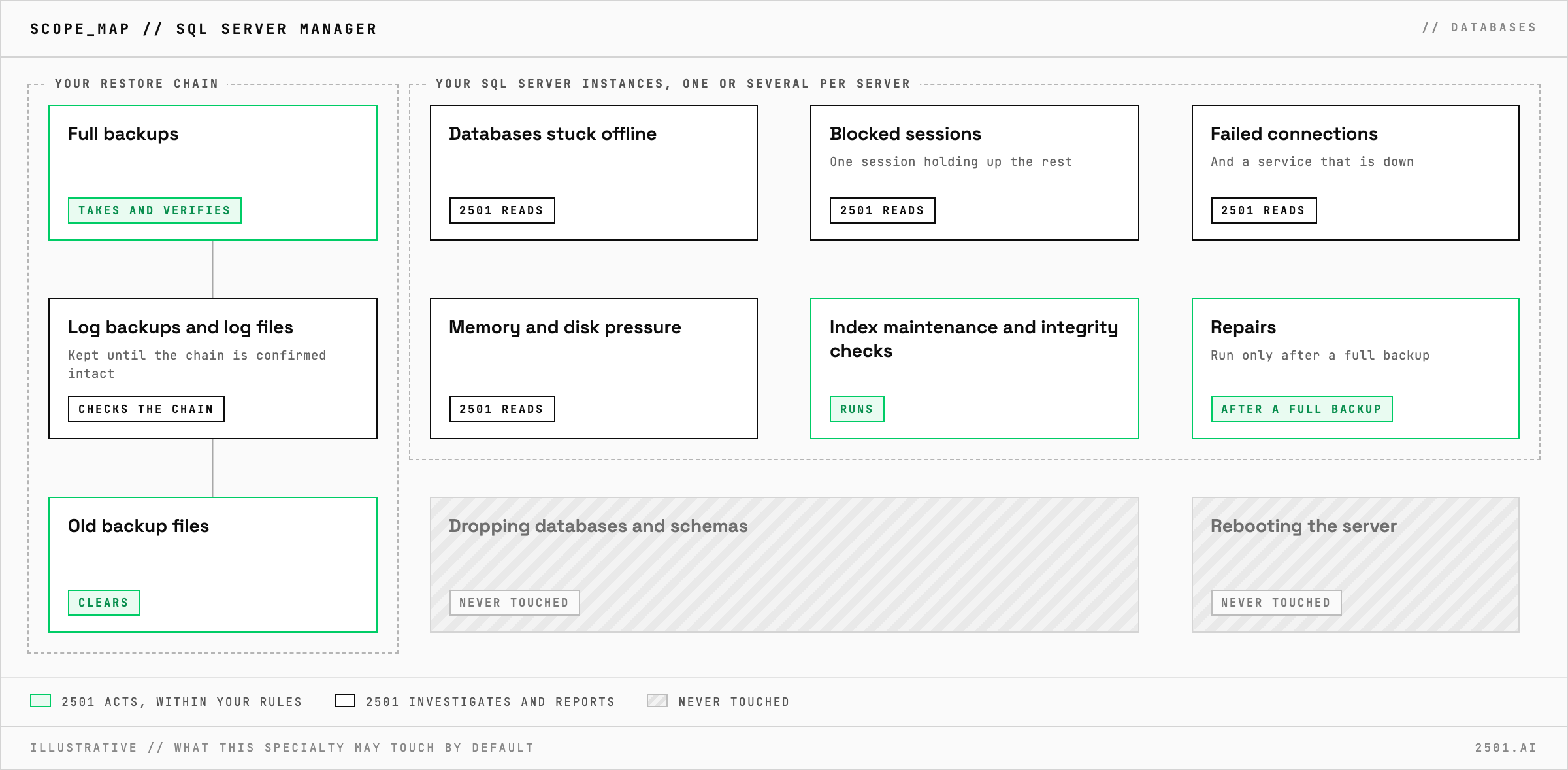This screenshot has height=770, width=1568.
Task: Open the 'Full backups' card title
Action: tap(123, 134)
